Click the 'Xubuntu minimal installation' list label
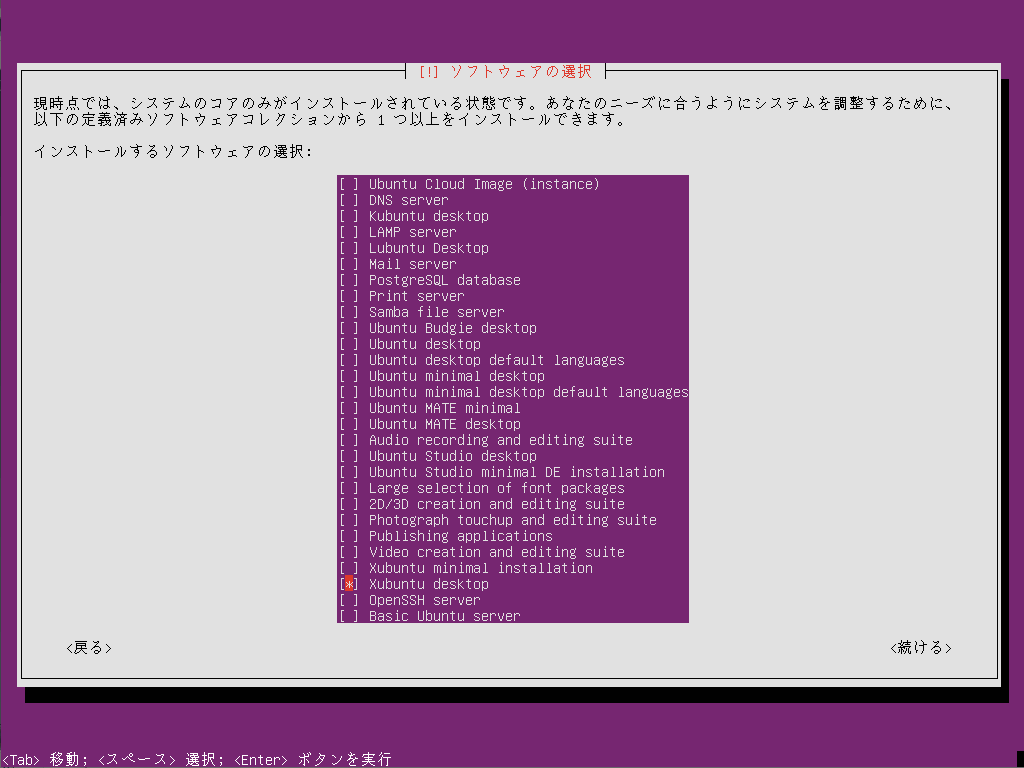Screen dimensions: 1024x768 click(481, 568)
